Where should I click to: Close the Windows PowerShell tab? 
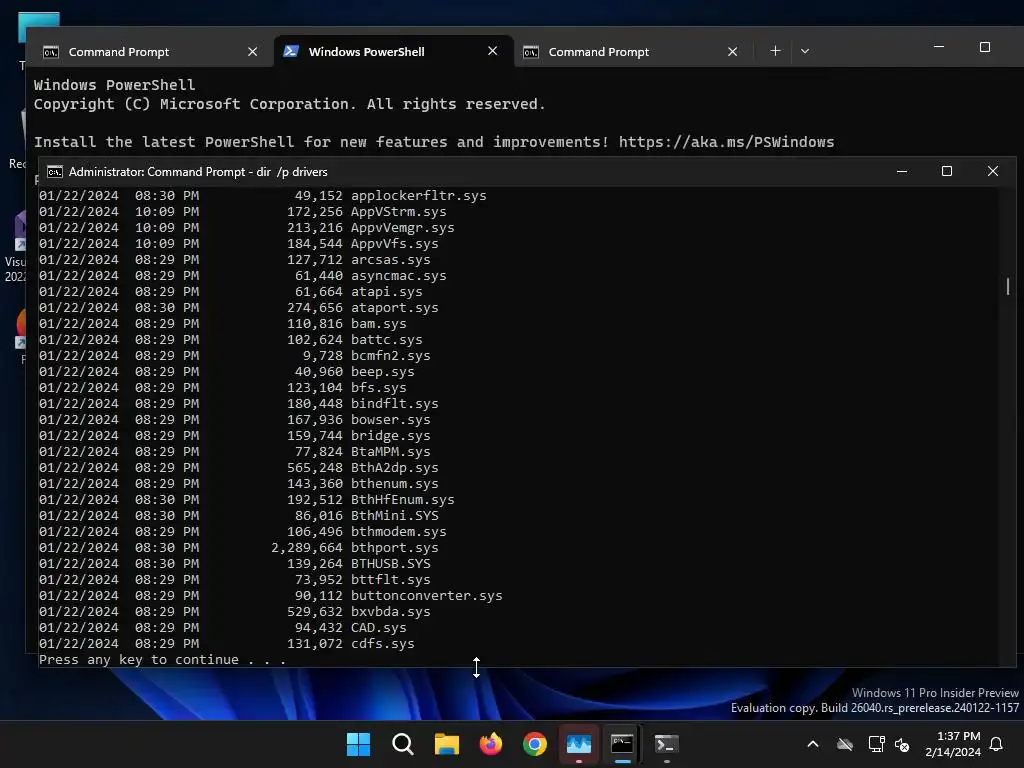[492, 51]
